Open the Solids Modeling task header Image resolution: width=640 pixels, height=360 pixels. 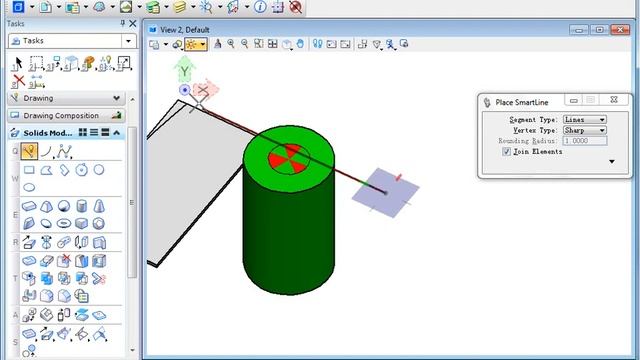[66, 133]
